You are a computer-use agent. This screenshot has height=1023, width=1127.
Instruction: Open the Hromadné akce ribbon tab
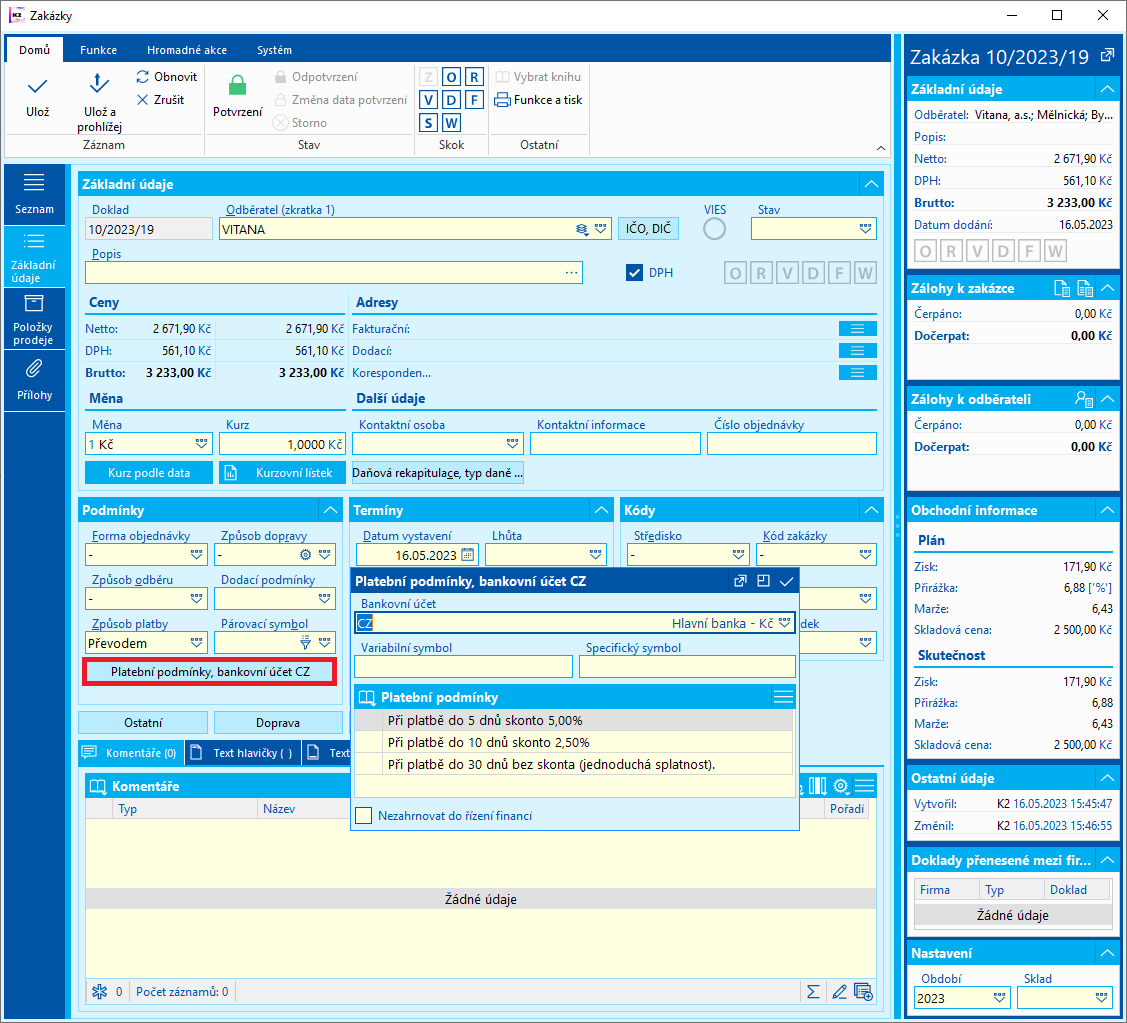click(187, 50)
